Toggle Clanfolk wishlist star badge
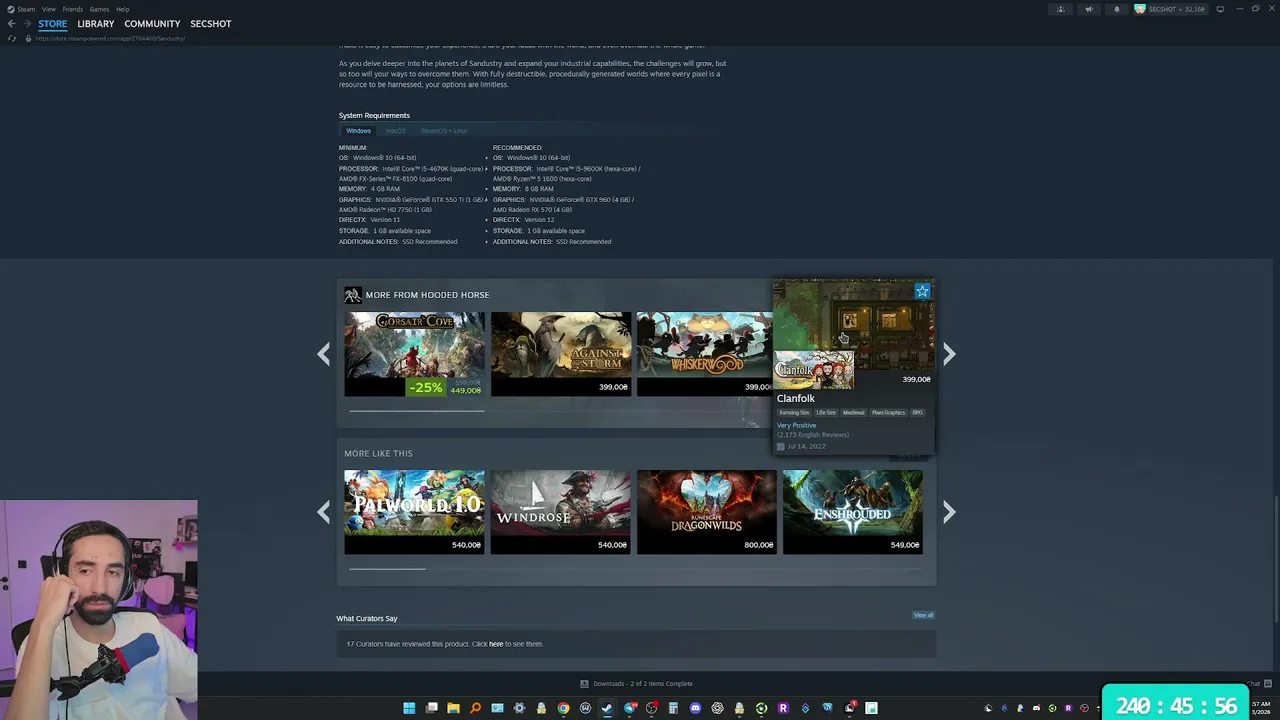Screen dimensions: 1280x720 [x=922, y=291]
